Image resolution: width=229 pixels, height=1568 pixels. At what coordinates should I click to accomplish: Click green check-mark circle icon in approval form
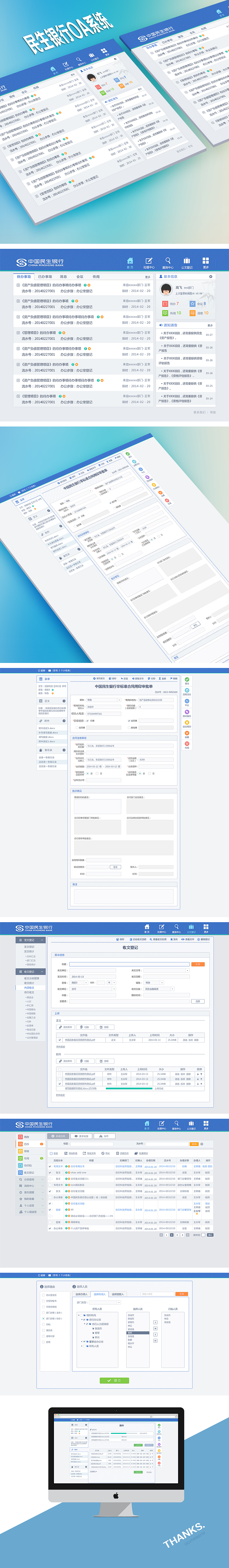point(187,679)
